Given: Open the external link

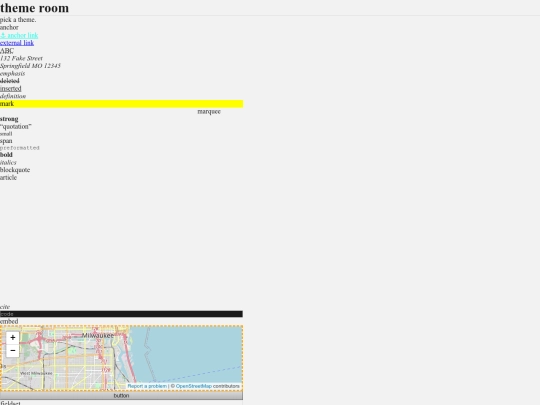Looking at the screenshot, I should 17,43.
